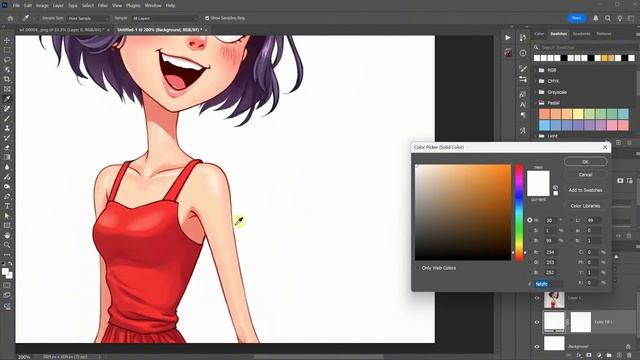Expand the CMYK swatch folder

536,81
